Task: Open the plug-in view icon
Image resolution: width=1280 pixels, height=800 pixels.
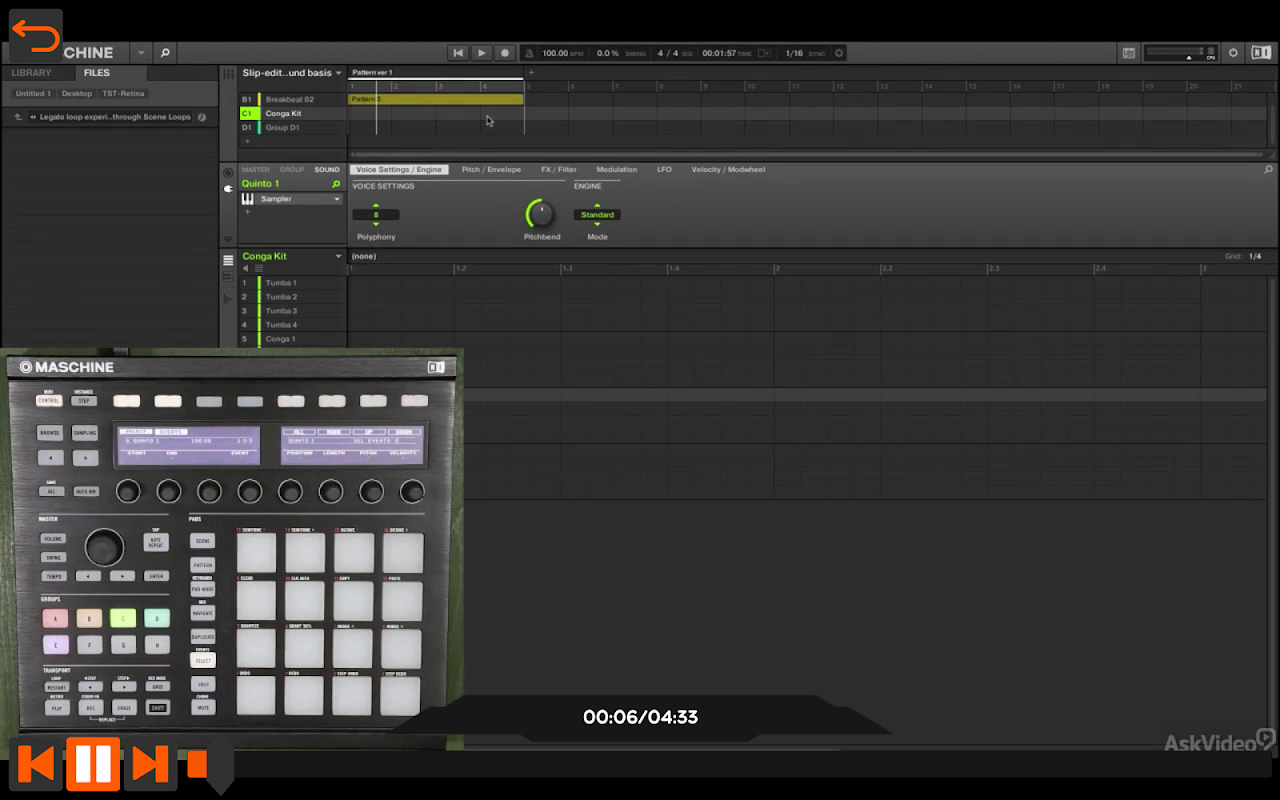Action: 228,188
